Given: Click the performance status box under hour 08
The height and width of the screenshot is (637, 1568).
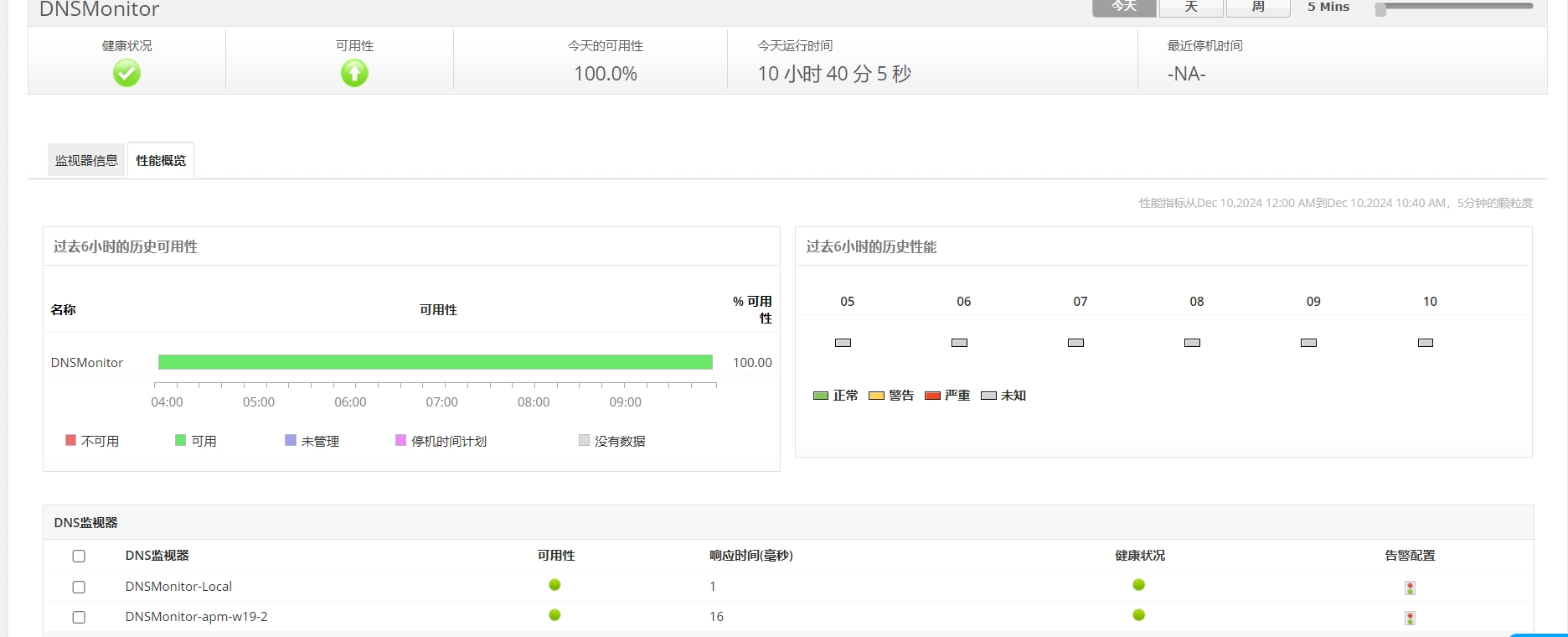Looking at the screenshot, I should pyautogui.click(x=1193, y=343).
